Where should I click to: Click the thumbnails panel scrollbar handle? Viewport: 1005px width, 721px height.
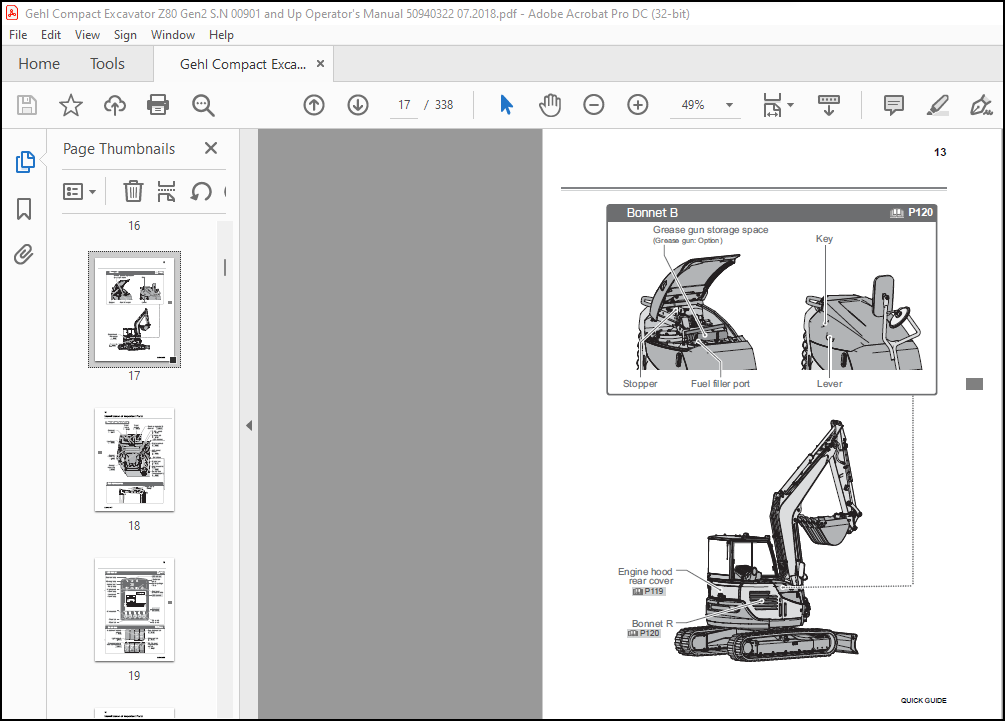pyautogui.click(x=225, y=267)
